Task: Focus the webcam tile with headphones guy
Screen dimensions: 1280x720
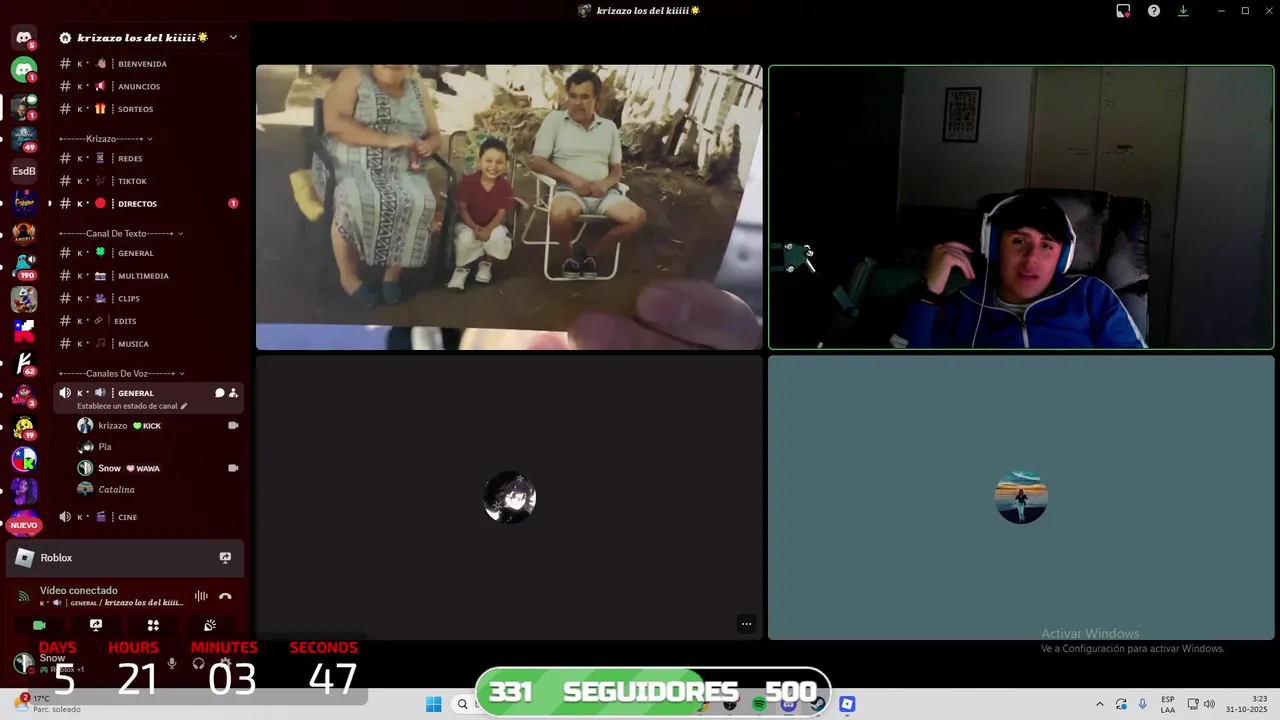Action: 1021,207
